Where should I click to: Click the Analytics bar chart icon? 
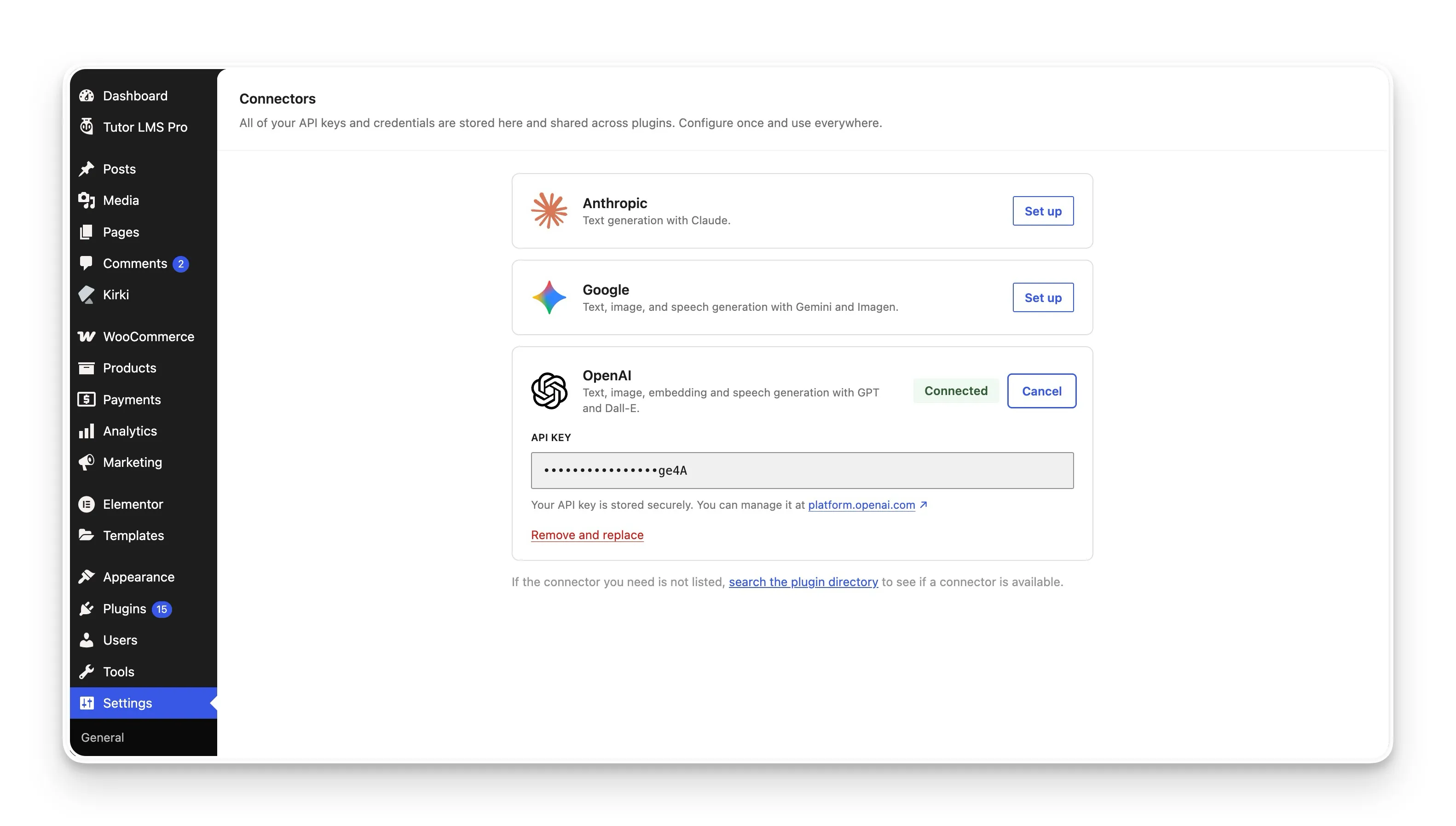click(86, 431)
